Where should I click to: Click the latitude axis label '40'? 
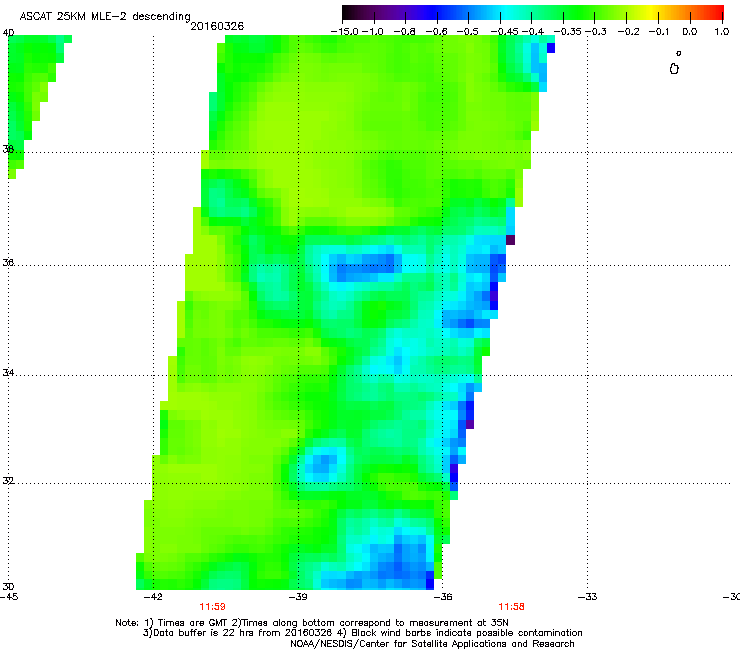(x=8, y=33)
